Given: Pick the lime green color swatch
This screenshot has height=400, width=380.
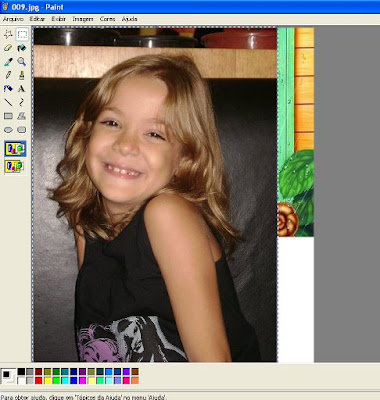Looking at the screenshot, I should point(56,380).
